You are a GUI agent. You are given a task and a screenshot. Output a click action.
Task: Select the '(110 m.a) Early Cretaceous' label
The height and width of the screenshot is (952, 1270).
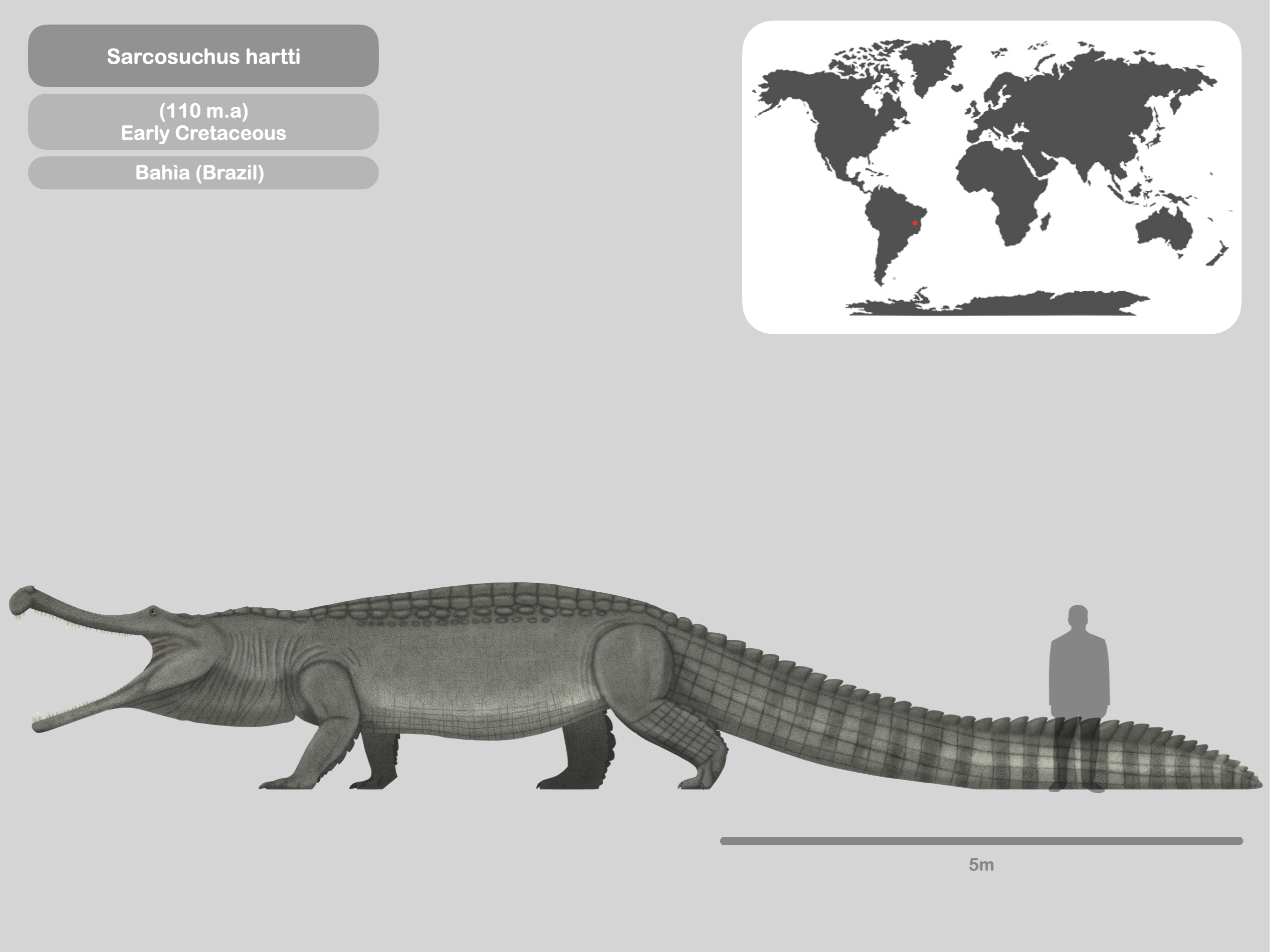coord(203,122)
